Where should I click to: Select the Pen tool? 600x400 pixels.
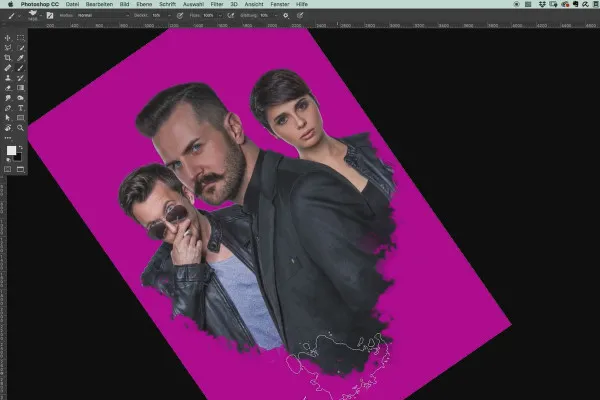pyautogui.click(x=8, y=108)
